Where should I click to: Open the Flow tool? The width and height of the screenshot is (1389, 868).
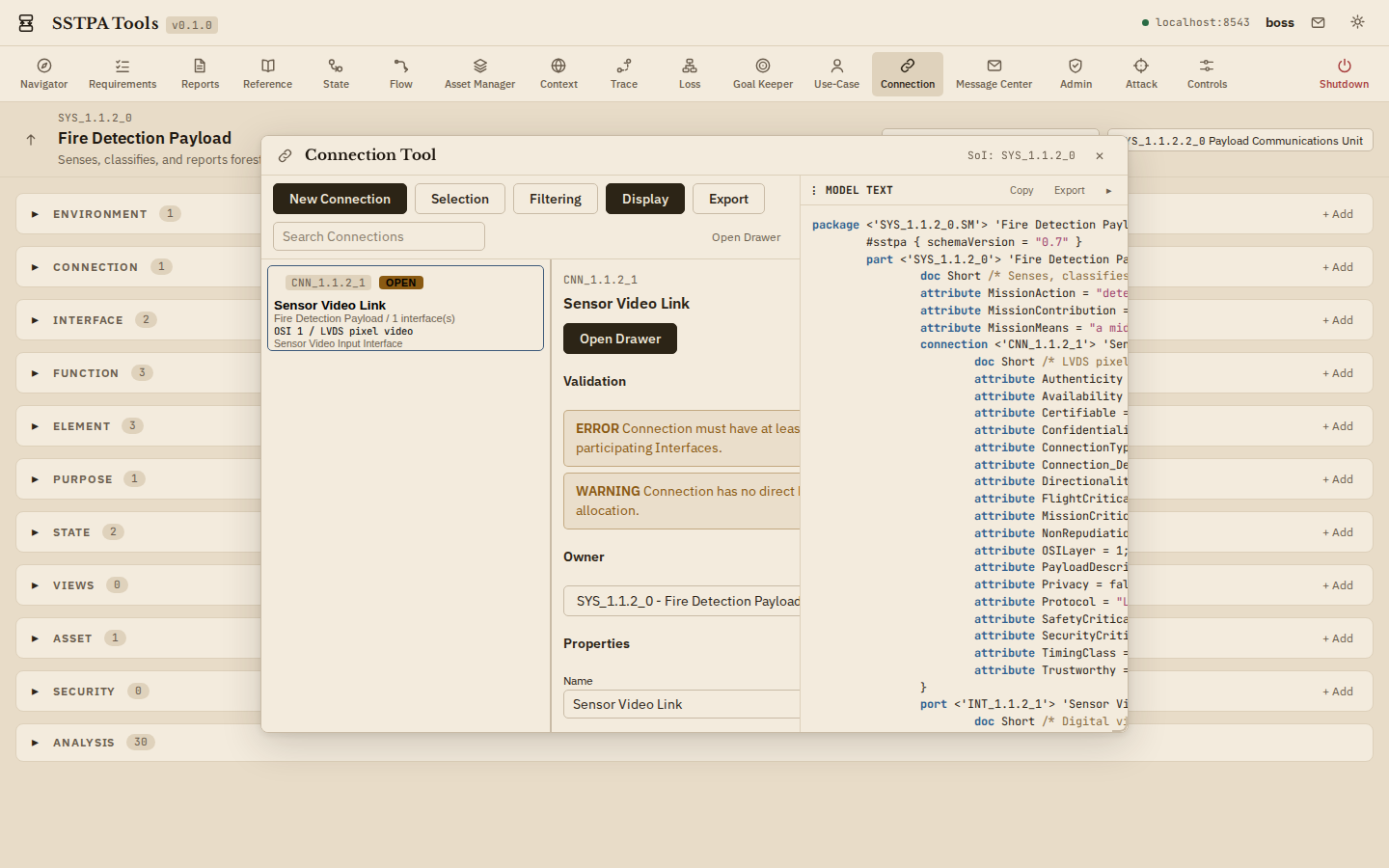point(401,74)
